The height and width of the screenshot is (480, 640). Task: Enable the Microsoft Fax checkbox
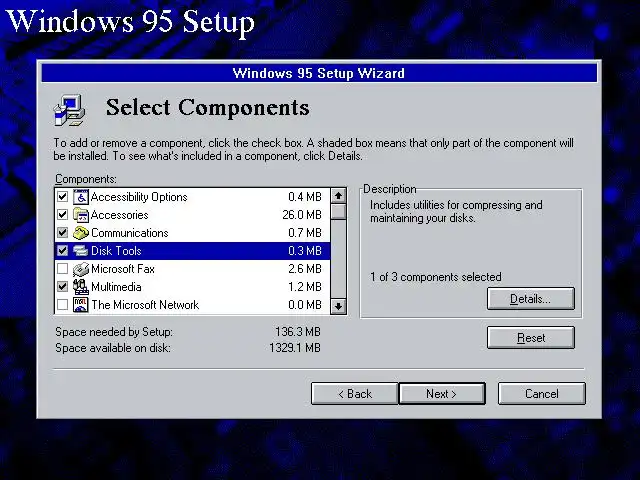point(62,269)
